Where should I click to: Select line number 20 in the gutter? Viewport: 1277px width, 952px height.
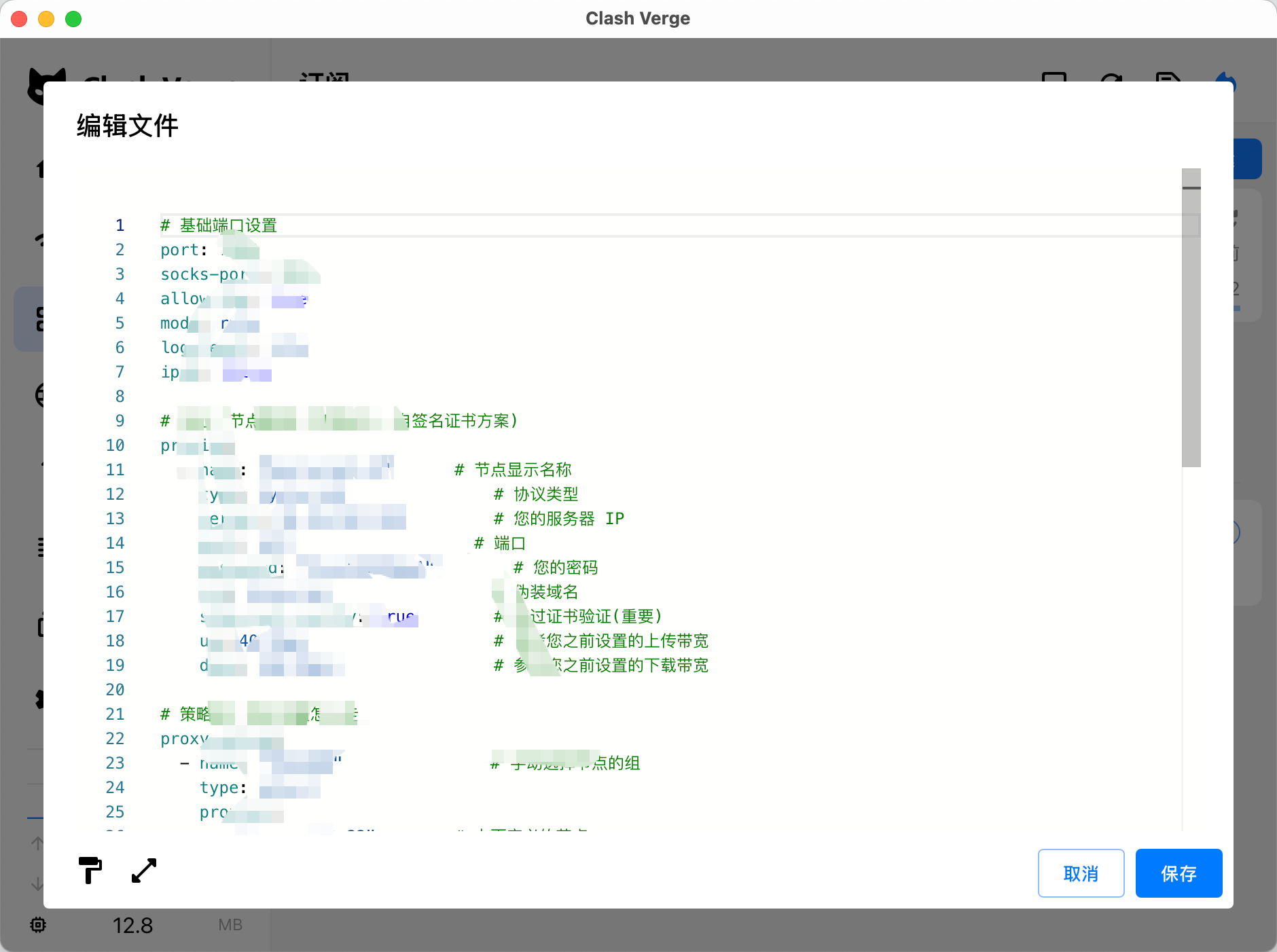(115, 690)
